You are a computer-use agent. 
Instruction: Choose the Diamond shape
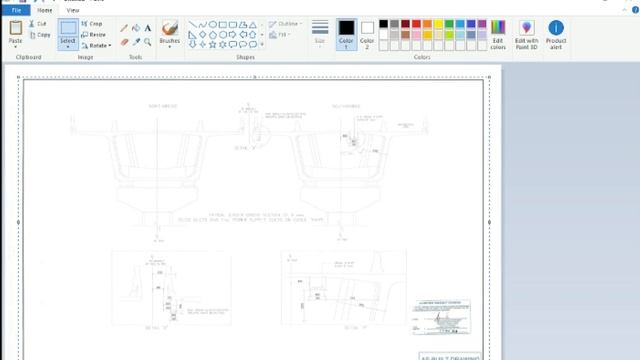202,35
